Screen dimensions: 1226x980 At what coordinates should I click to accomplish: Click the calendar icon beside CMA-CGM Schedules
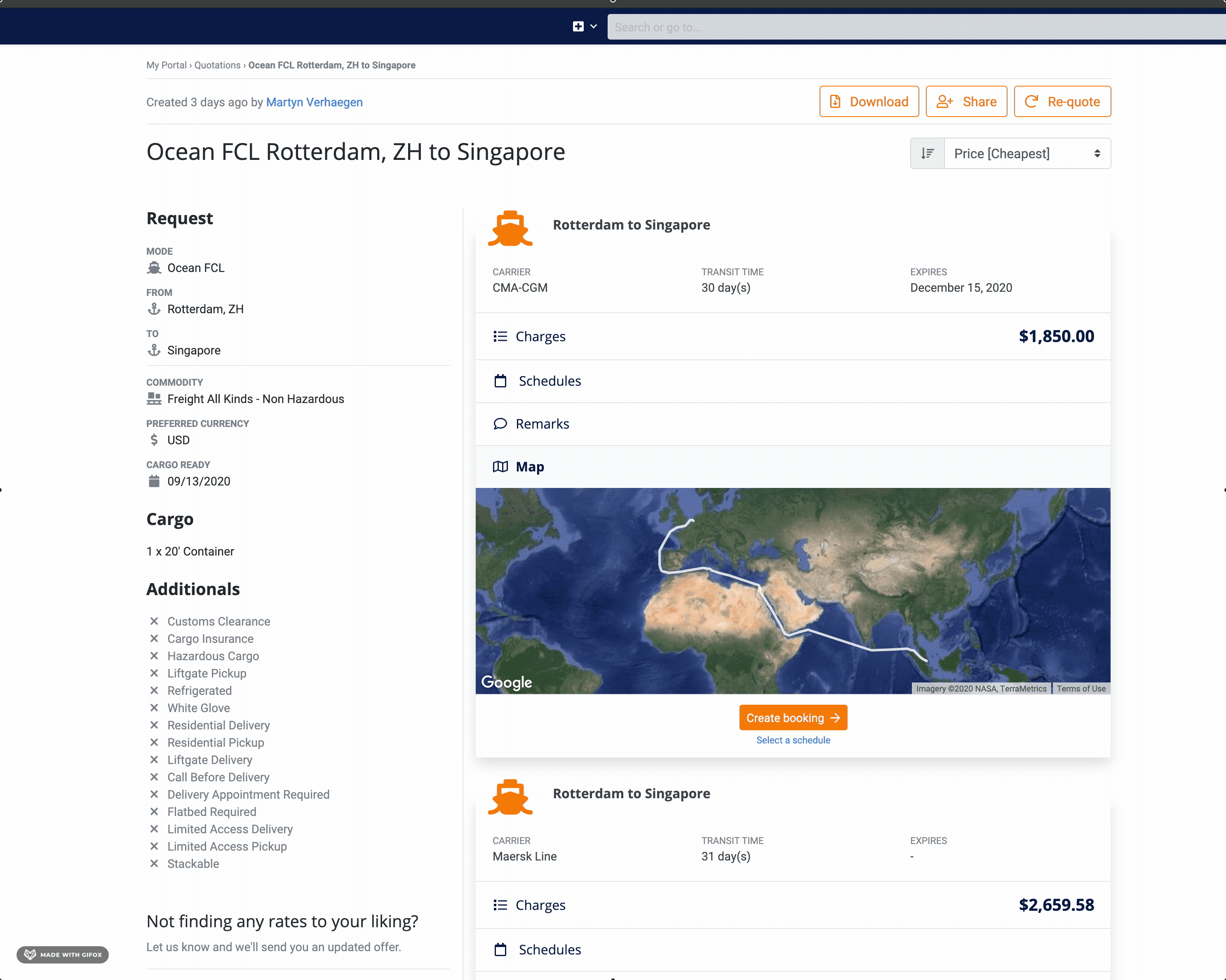pyautogui.click(x=500, y=381)
